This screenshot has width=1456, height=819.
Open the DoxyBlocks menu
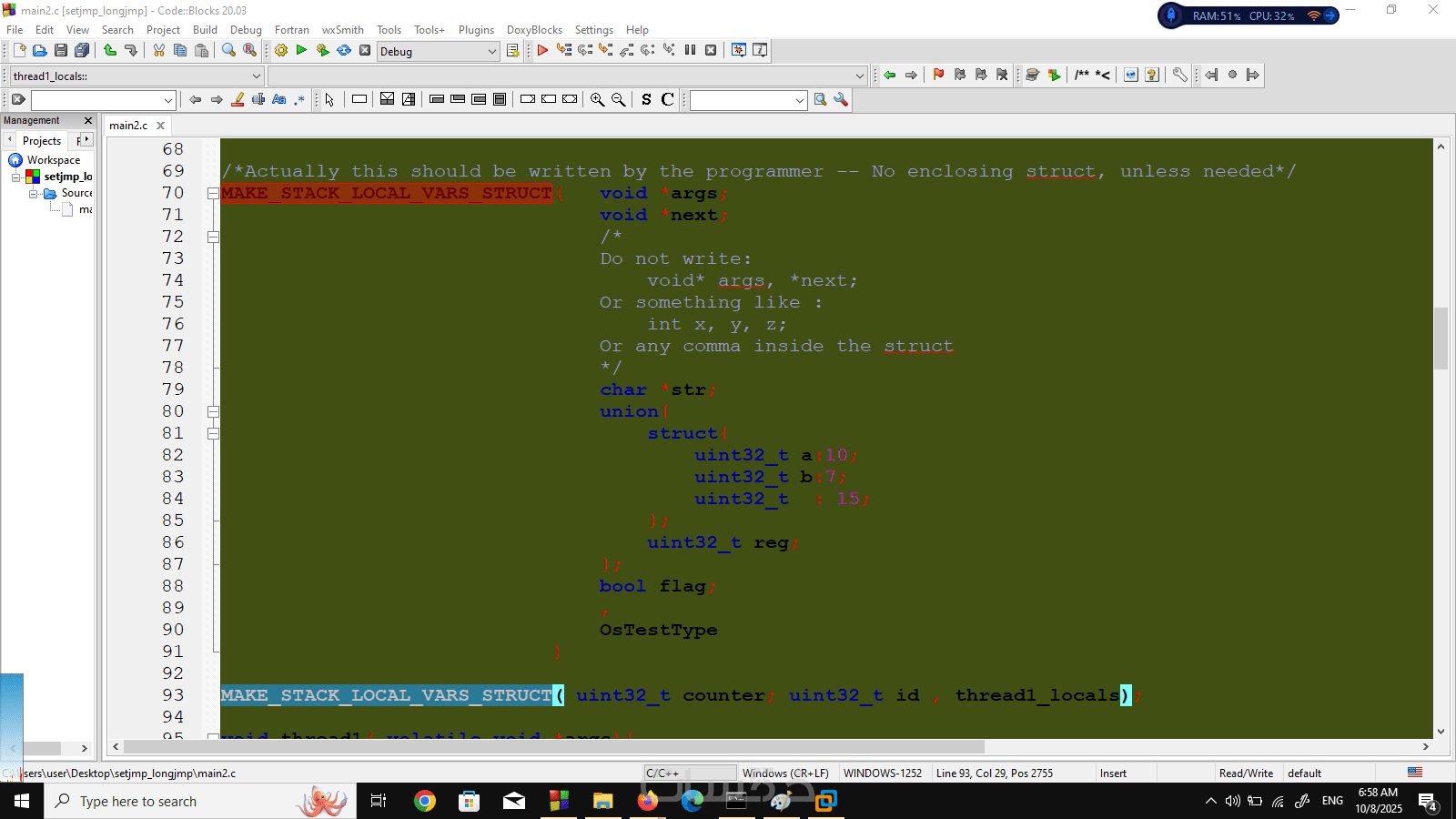tap(534, 30)
